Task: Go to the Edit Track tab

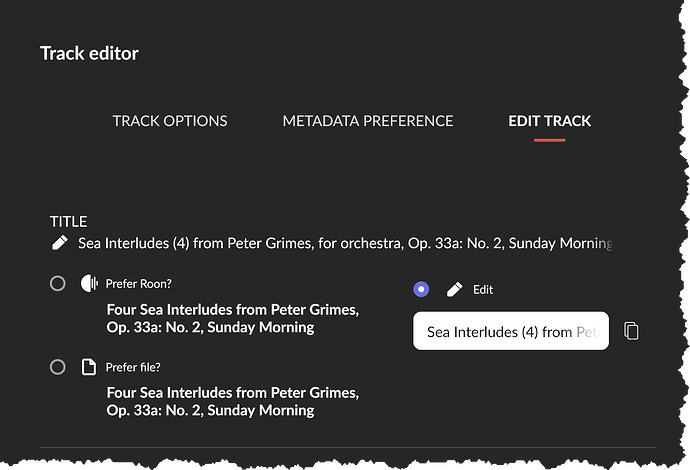Action: tap(549, 121)
